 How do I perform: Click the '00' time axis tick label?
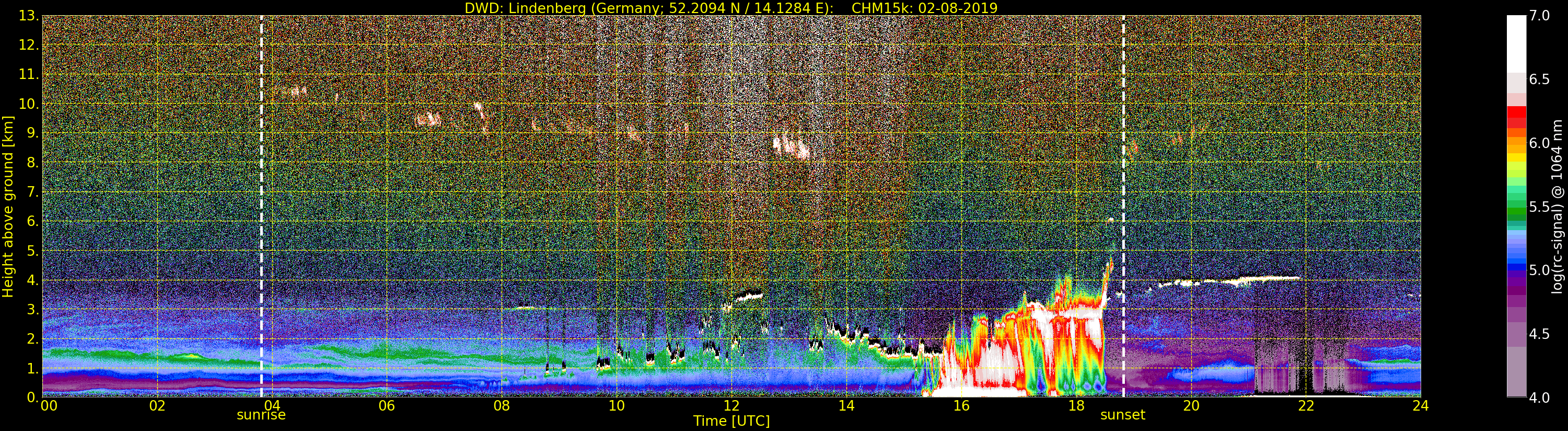pos(49,406)
